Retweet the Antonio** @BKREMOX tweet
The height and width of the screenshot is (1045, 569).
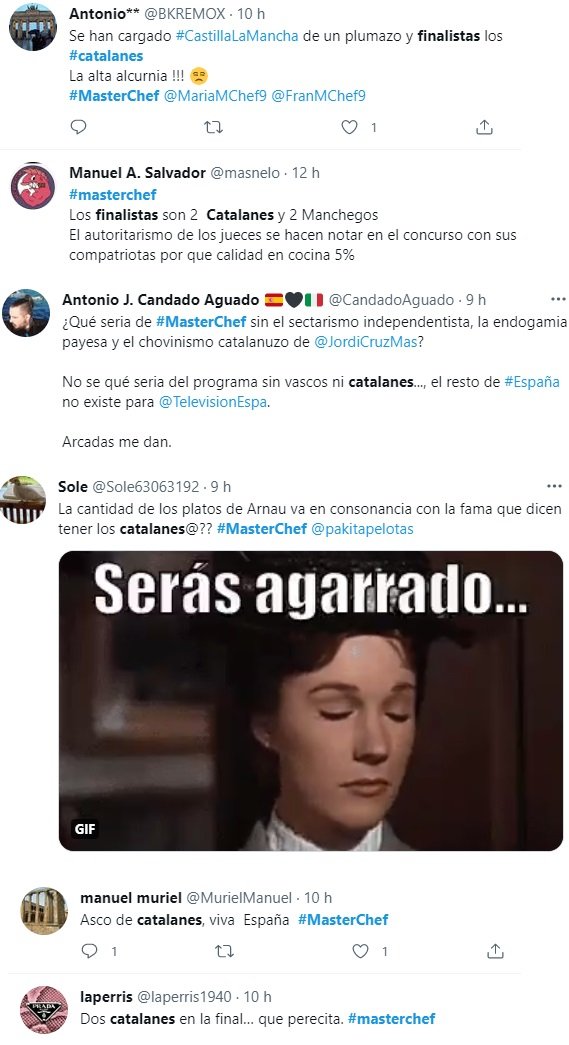click(x=213, y=127)
